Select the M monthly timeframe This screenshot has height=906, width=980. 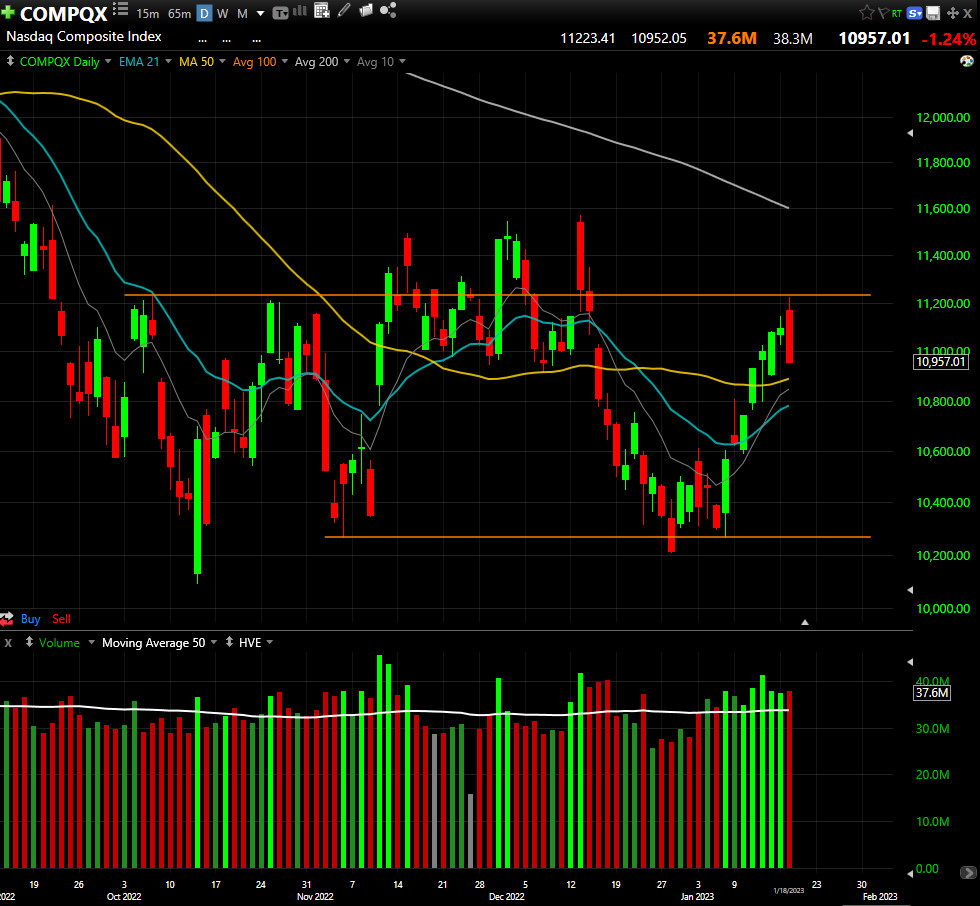point(242,13)
